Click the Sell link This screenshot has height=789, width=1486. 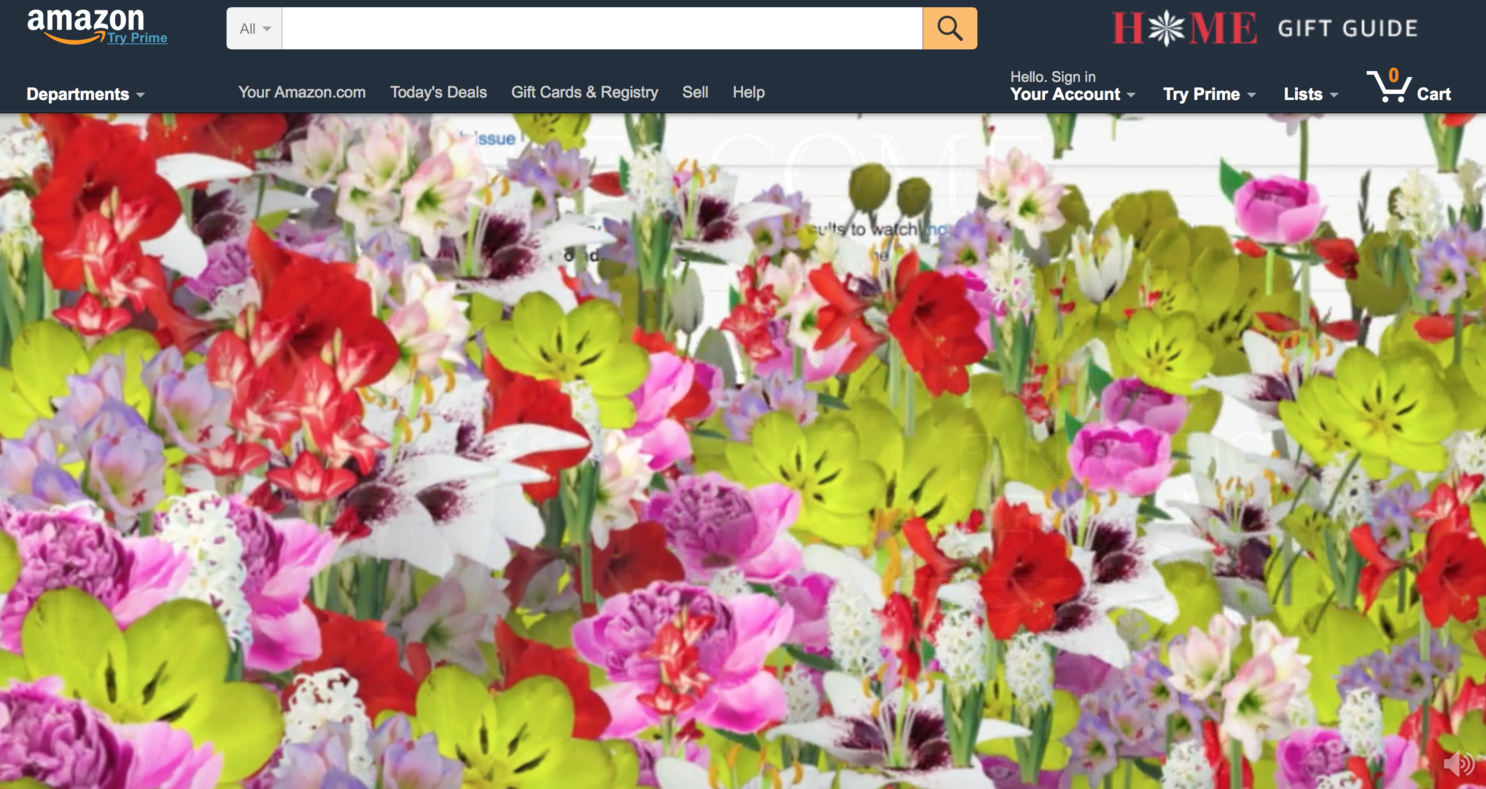(695, 92)
